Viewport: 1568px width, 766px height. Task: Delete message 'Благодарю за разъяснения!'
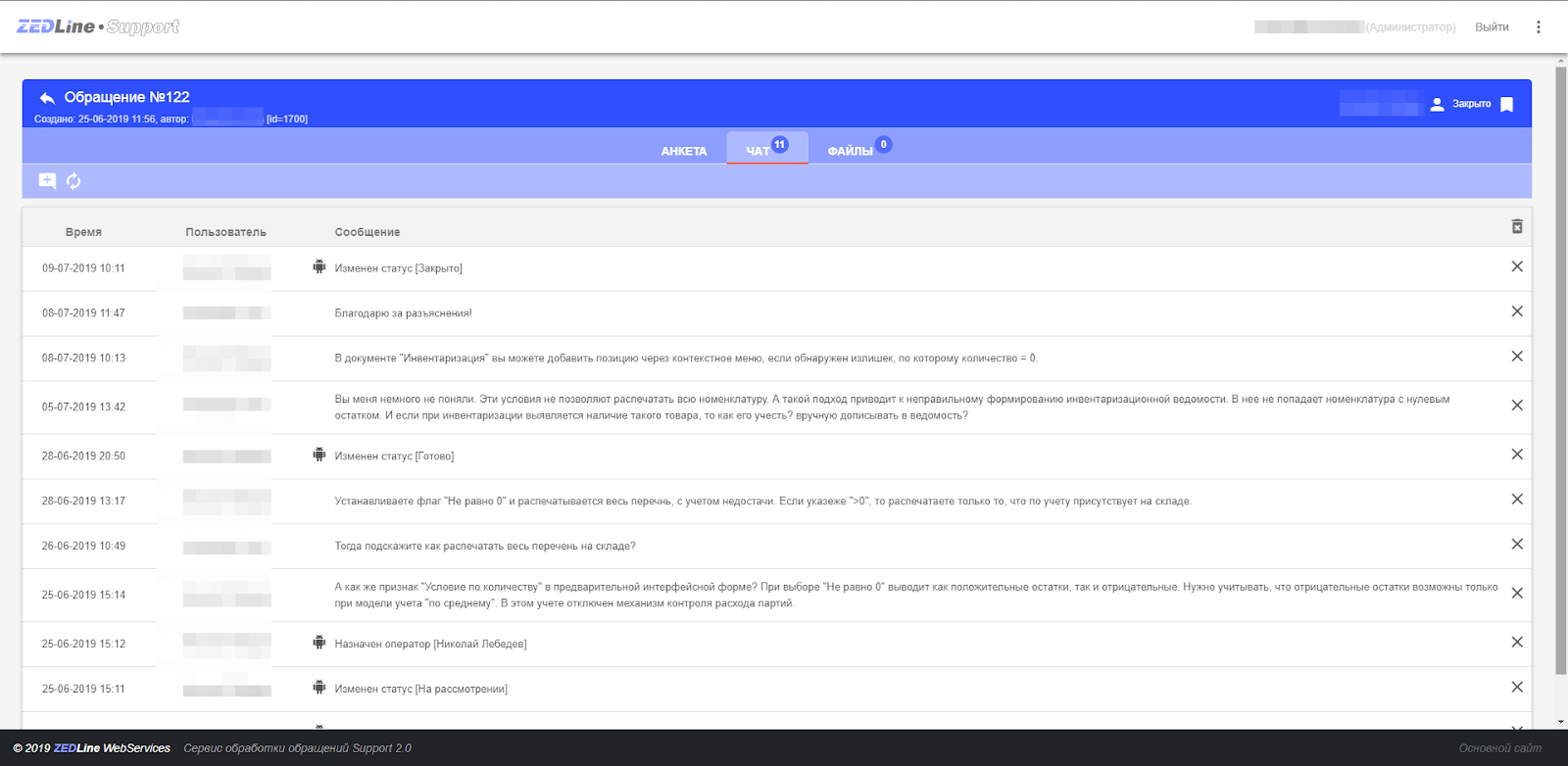click(1517, 311)
